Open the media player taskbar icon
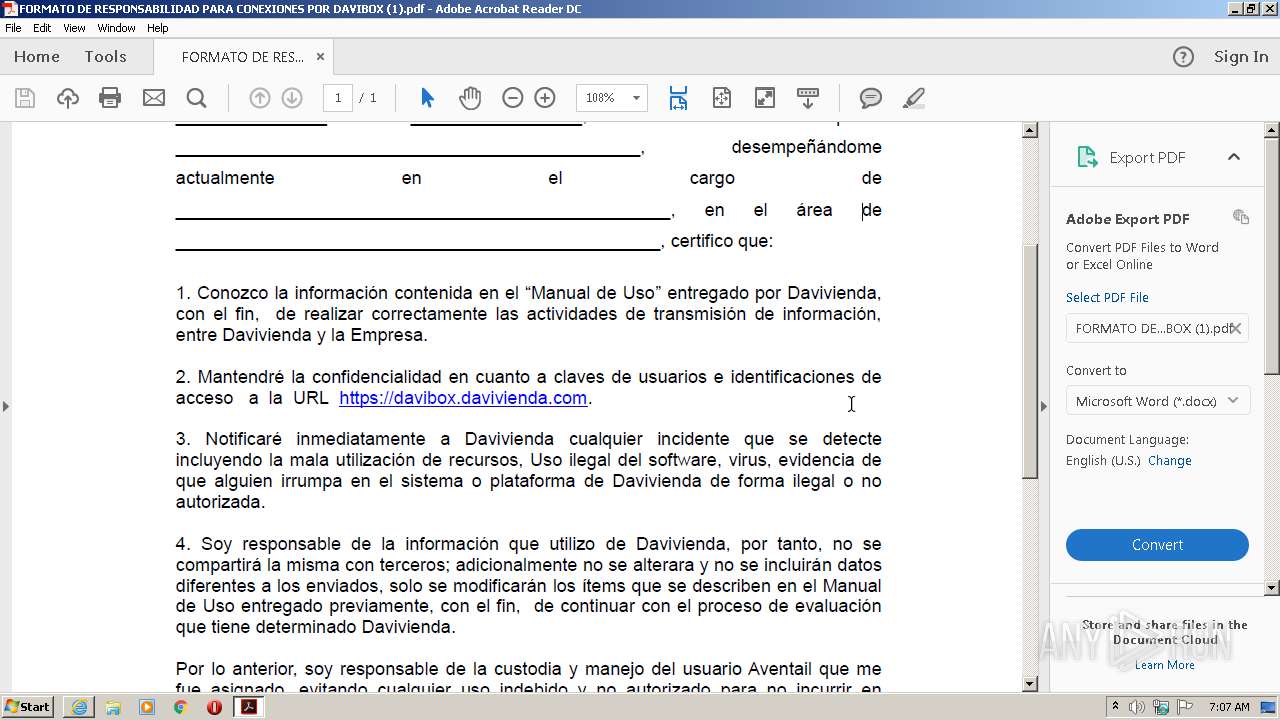The image size is (1280, 720). (x=147, y=707)
